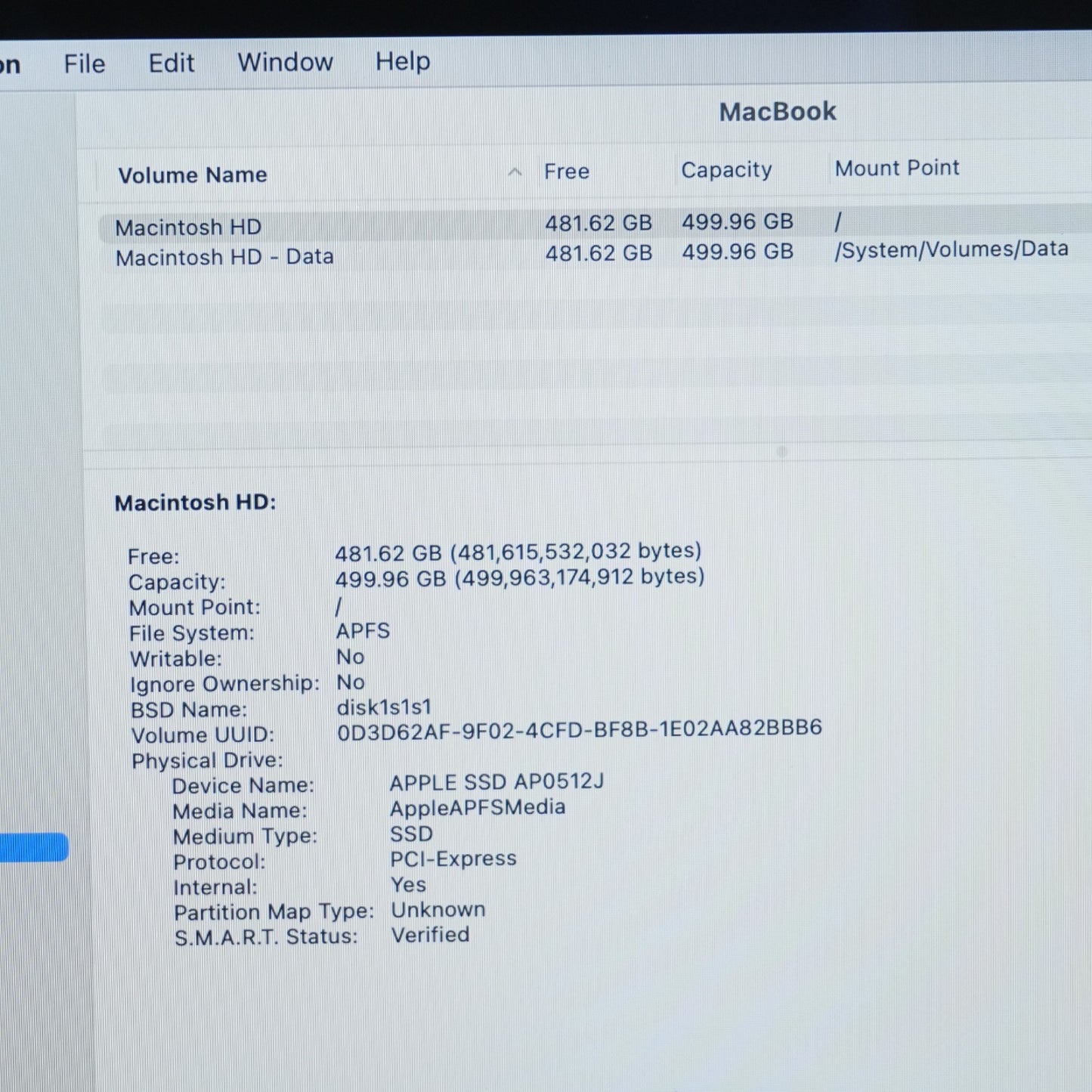The height and width of the screenshot is (1092, 1092).
Task: Open the Edit menu
Action: pyautogui.click(x=171, y=63)
